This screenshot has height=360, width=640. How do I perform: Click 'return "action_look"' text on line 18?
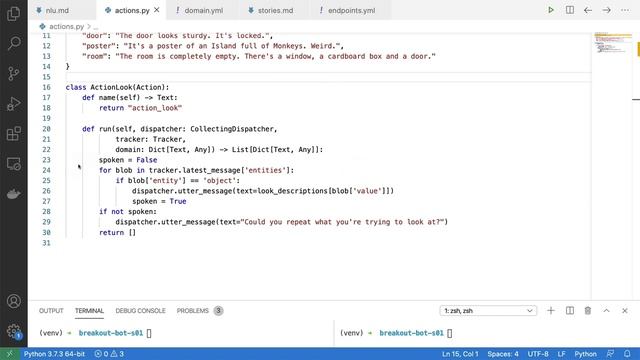tap(140, 108)
